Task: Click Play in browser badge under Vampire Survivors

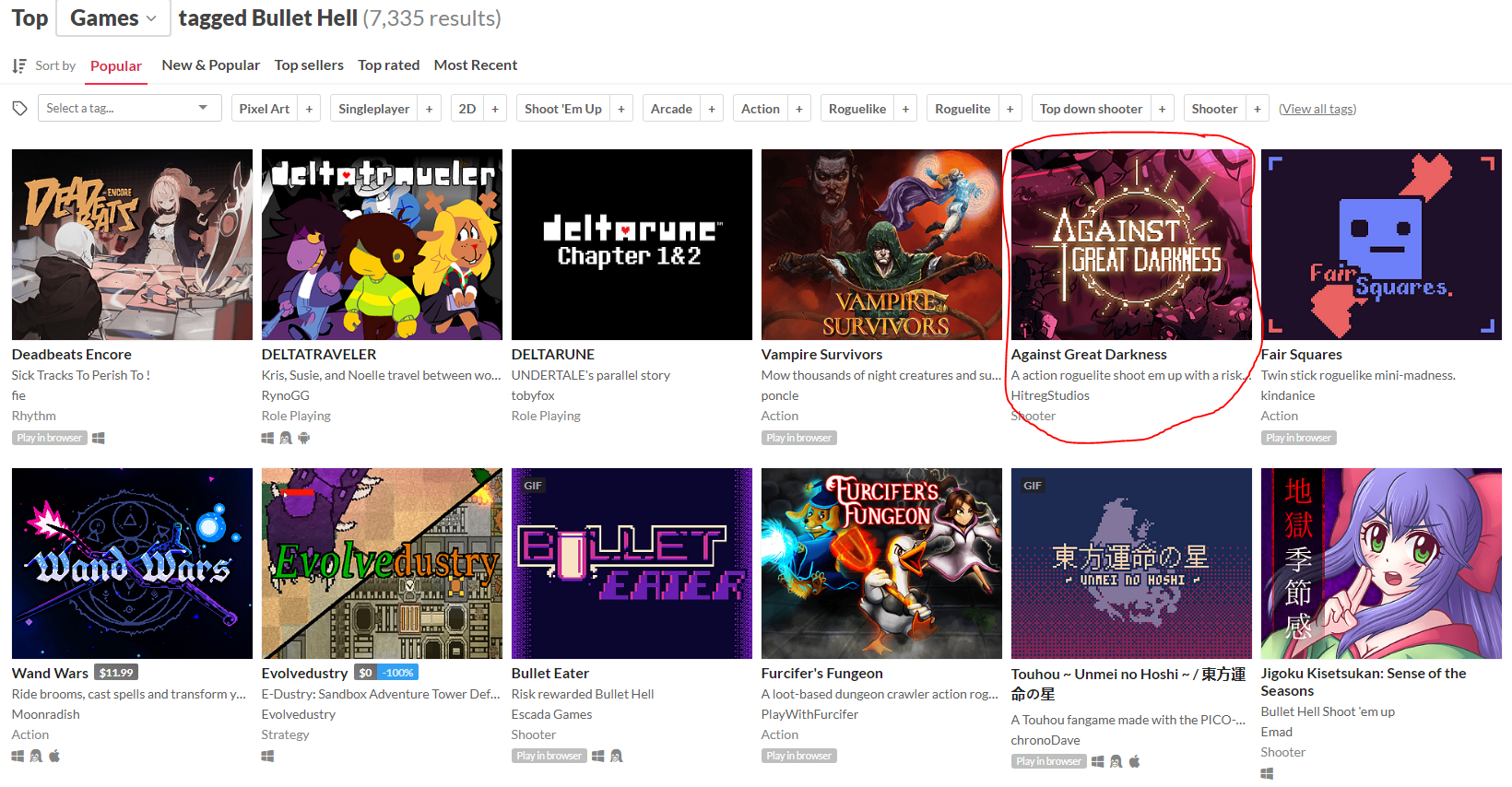Action: click(798, 438)
